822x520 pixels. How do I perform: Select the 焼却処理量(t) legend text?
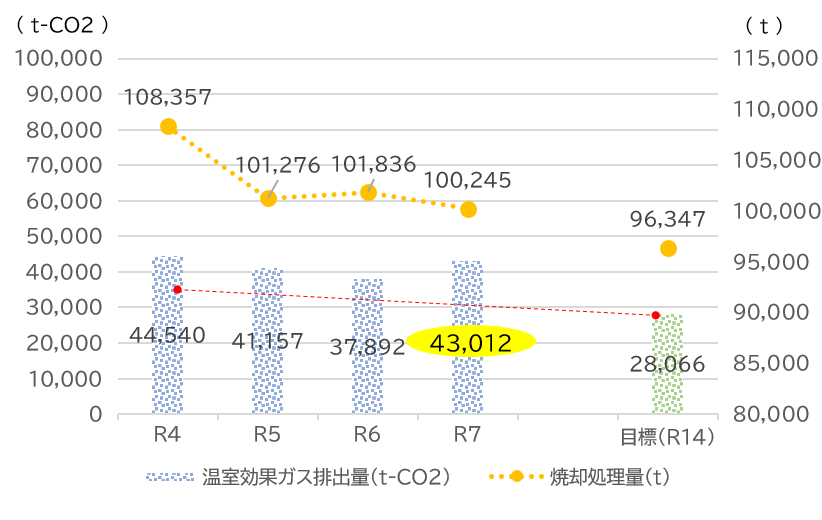(610, 477)
